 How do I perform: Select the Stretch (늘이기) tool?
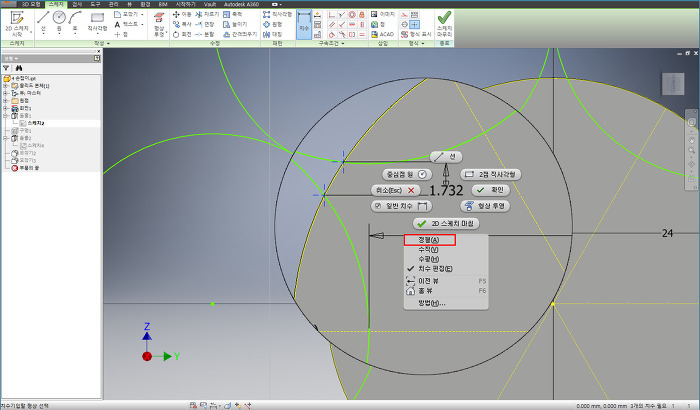tap(235, 24)
